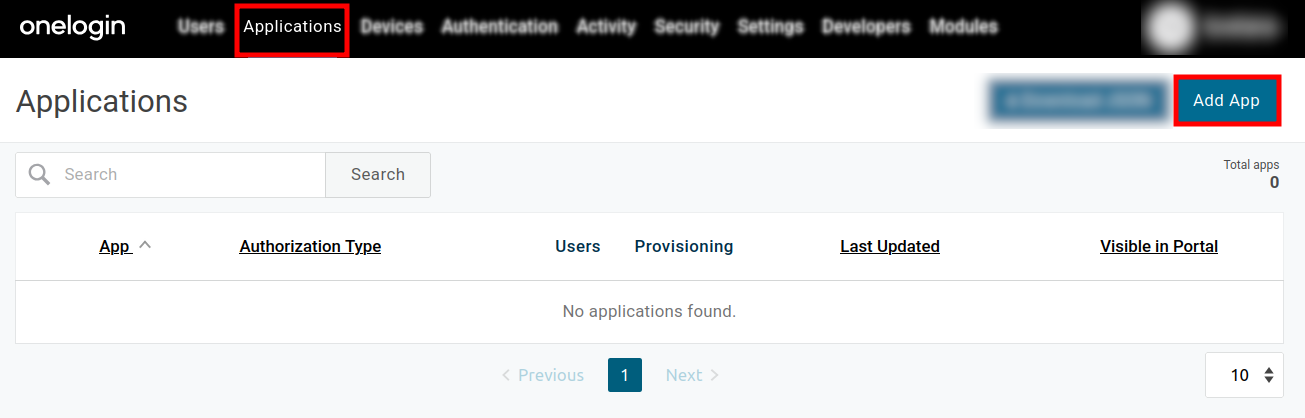
Task: Open the Users menu
Action: [x=200, y=27]
